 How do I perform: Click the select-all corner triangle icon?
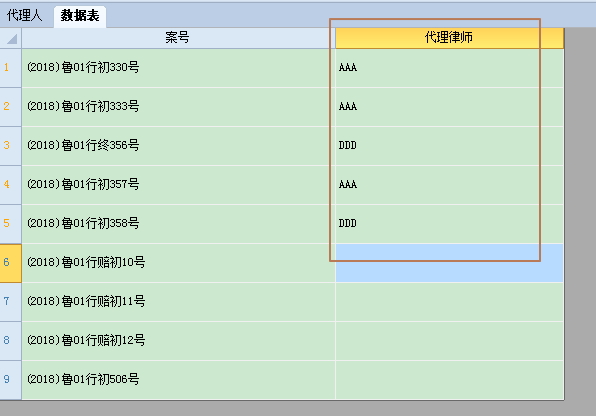tap(12, 39)
